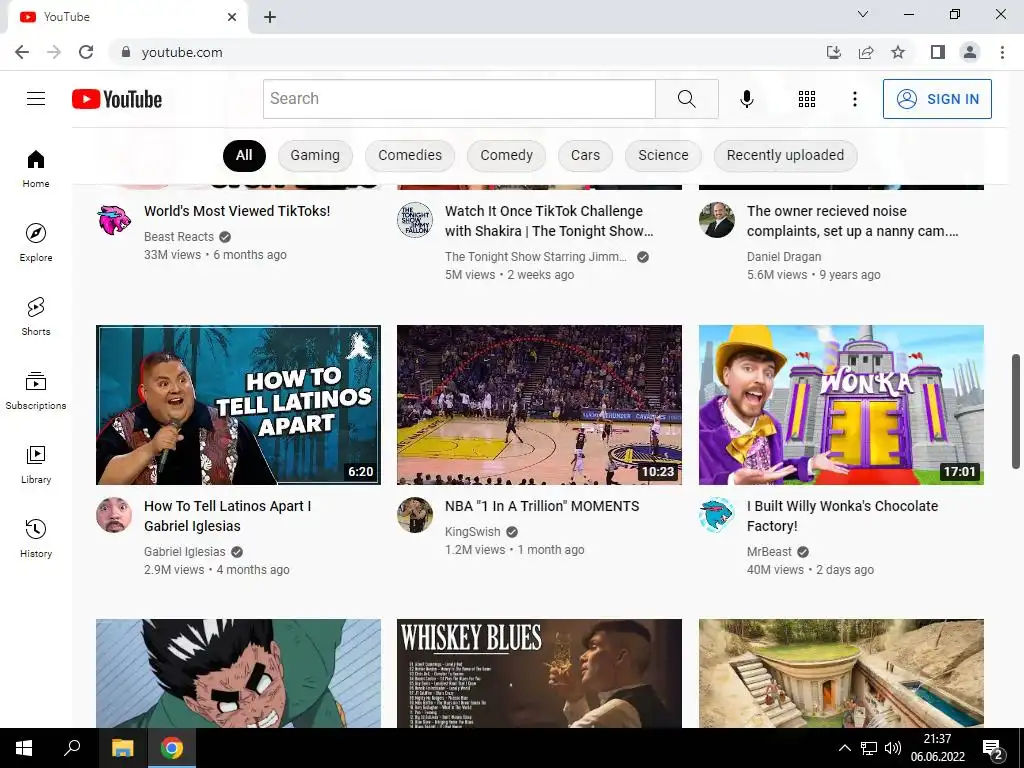The height and width of the screenshot is (768, 1024).
Task: Play the NBA basketball video thumbnail
Action: (x=539, y=405)
